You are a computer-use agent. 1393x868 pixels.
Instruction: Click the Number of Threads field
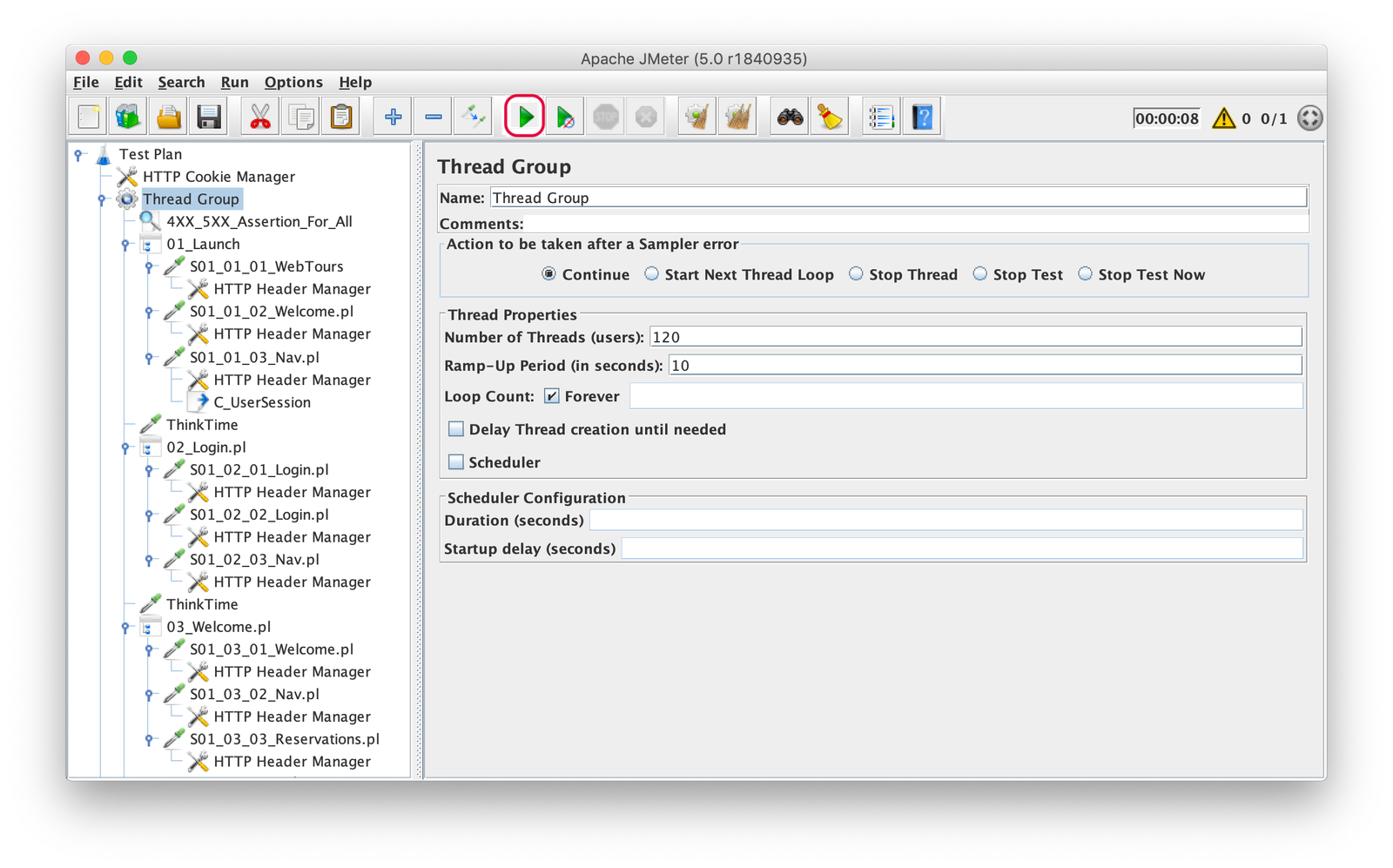pos(975,337)
